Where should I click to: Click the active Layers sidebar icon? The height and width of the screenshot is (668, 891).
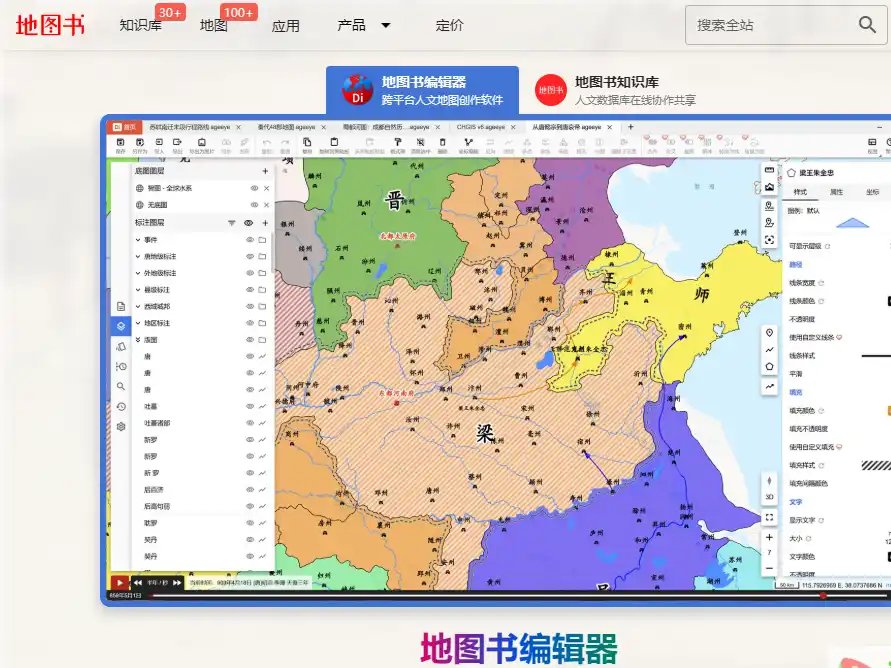coord(121,326)
